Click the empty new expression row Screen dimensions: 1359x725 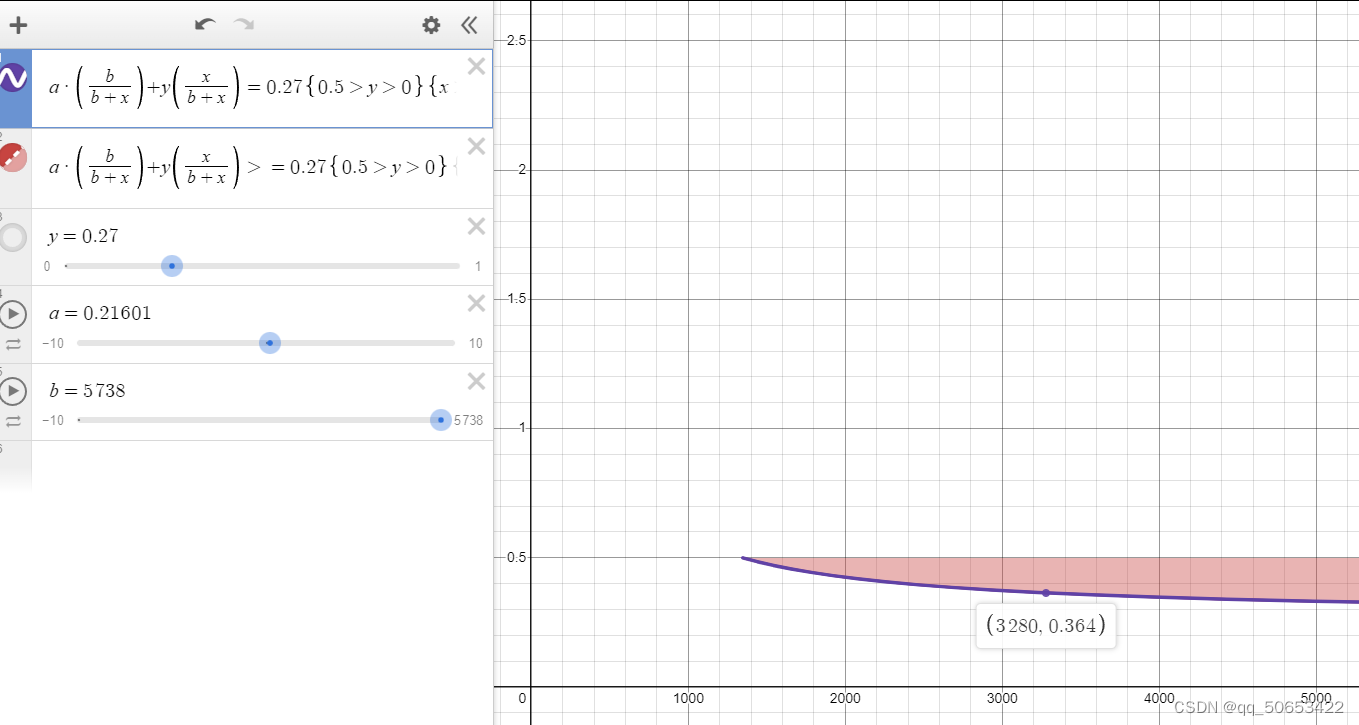[246, 465]
